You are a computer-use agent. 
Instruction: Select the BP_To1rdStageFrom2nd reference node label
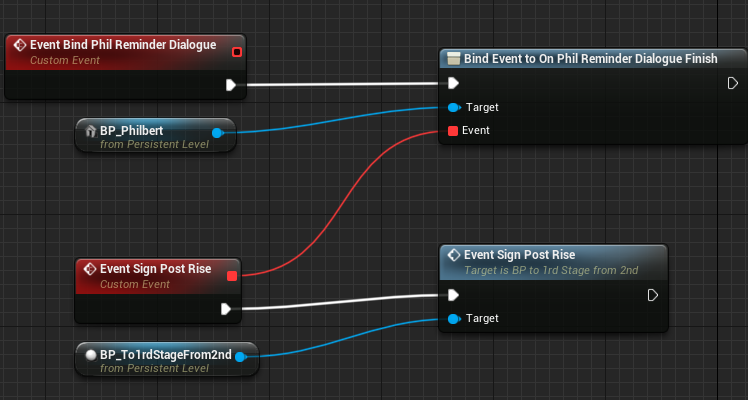coord(166,355)
